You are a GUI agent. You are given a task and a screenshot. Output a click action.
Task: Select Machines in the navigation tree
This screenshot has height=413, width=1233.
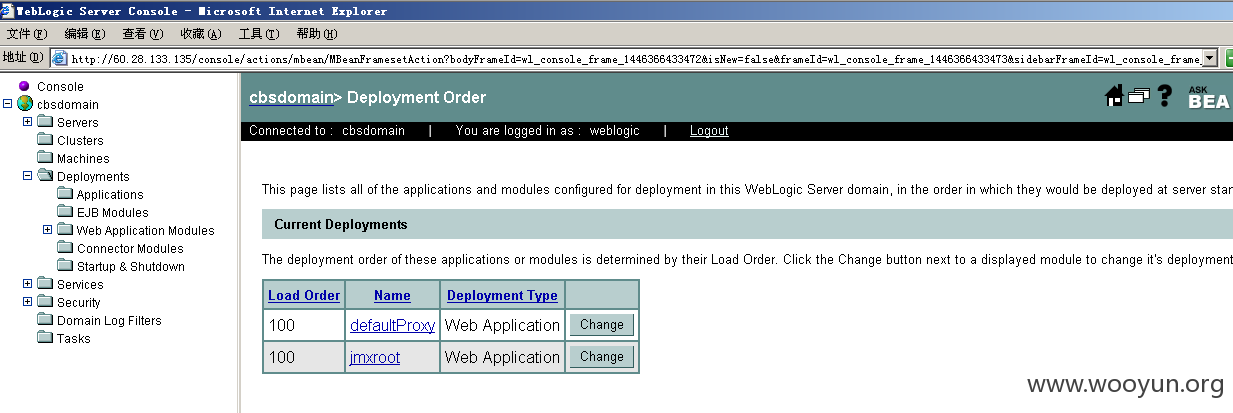[x=83, y=158]
